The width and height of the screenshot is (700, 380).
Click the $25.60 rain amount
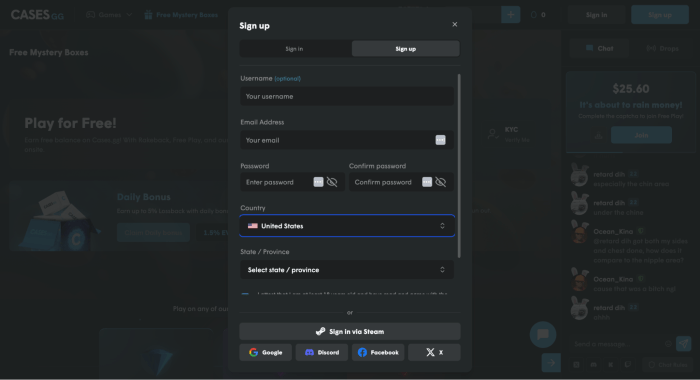point(631,89)
